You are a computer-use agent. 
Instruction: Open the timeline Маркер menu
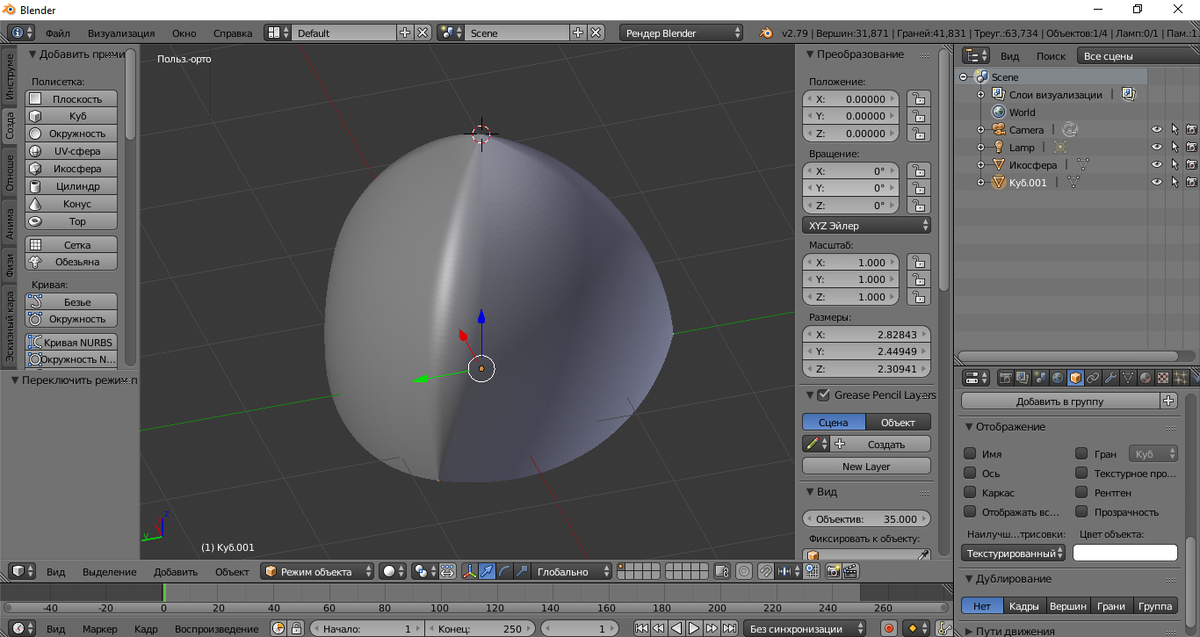click(x=100, y=629)
